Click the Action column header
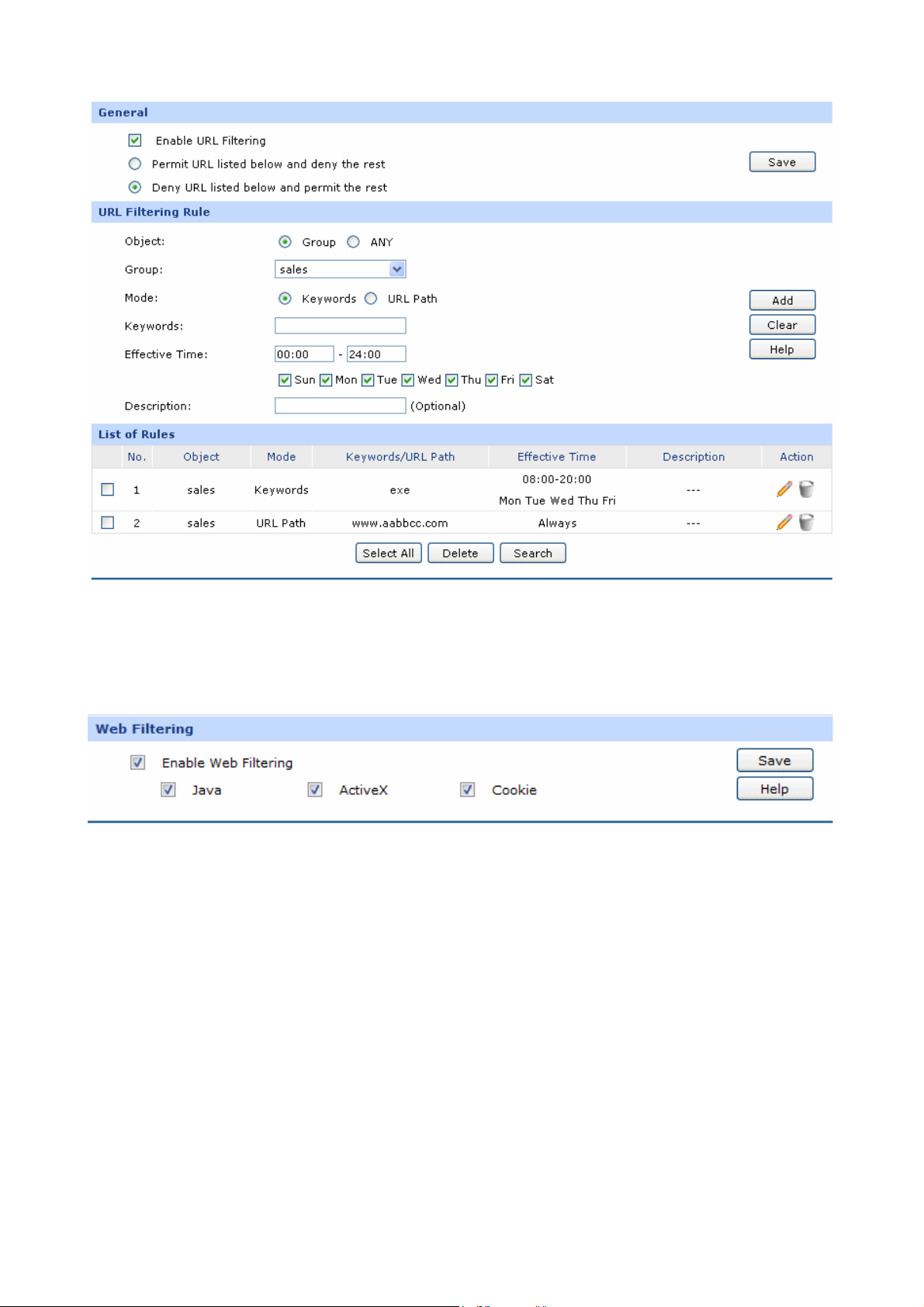 pos(797,457)
